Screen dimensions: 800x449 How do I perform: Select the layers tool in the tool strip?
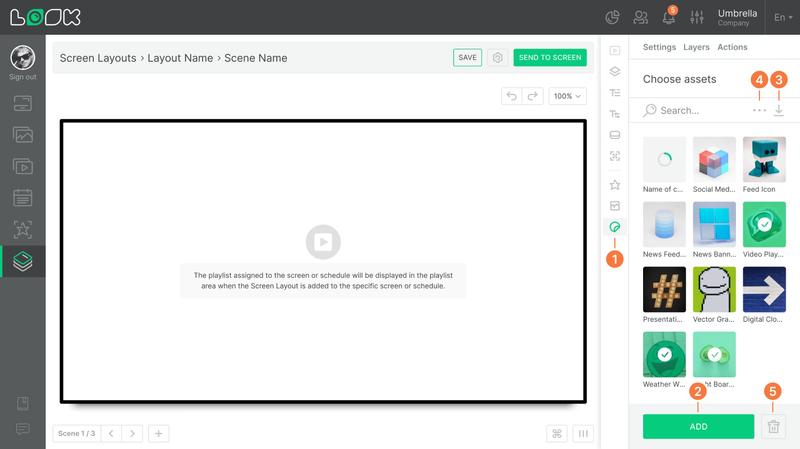(x=615, y=71)
